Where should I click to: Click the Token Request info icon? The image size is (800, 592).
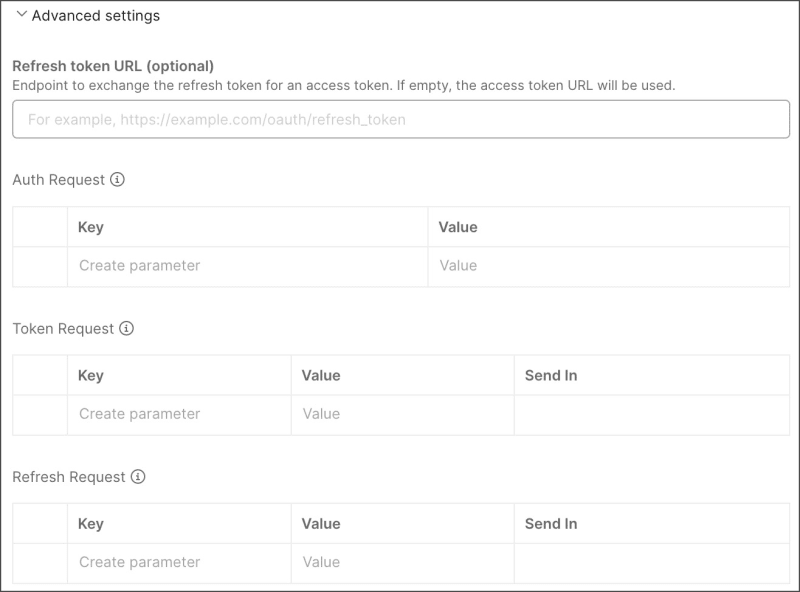coord(126,328)
